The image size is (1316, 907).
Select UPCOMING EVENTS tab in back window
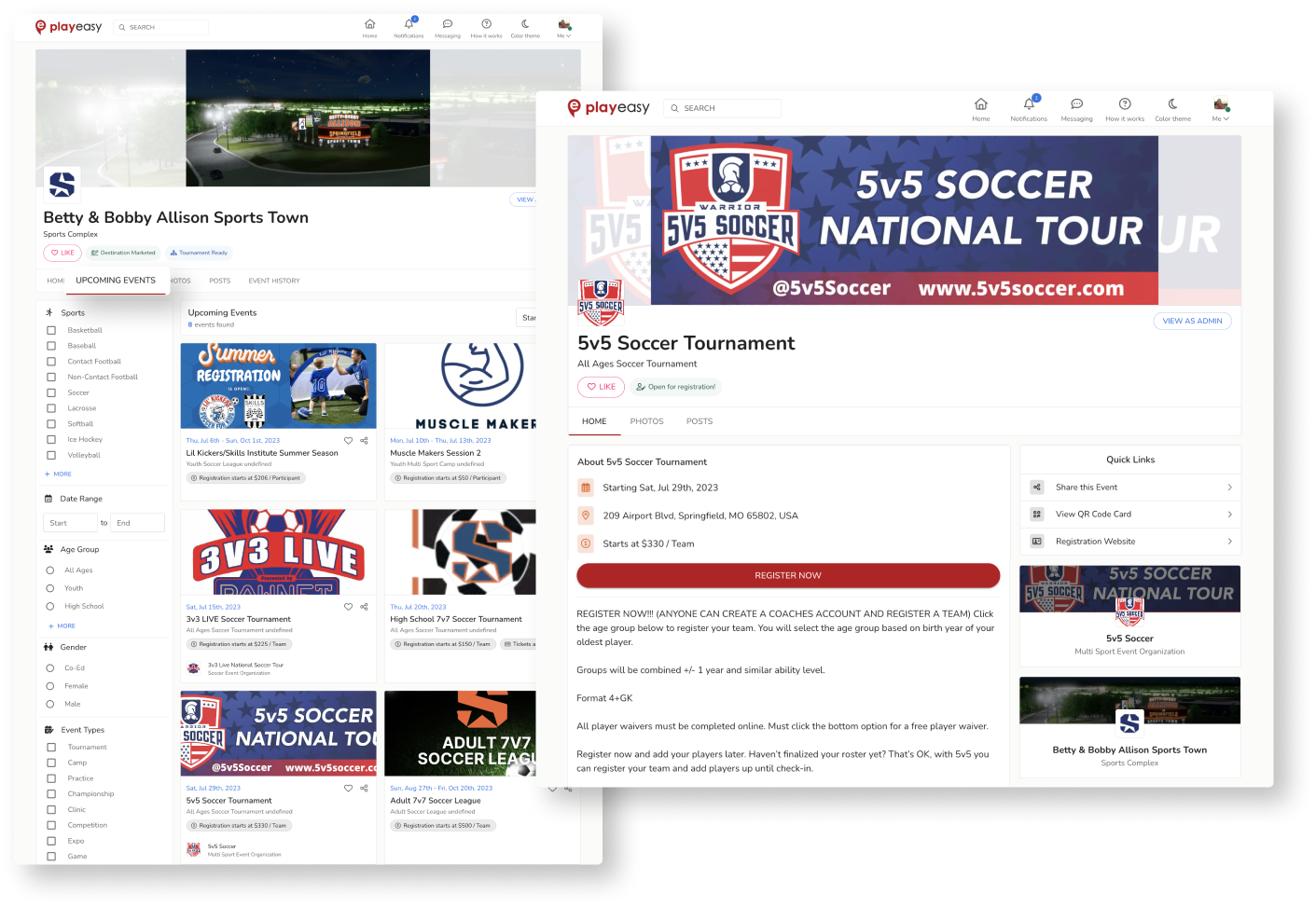[x=116, y=280]
